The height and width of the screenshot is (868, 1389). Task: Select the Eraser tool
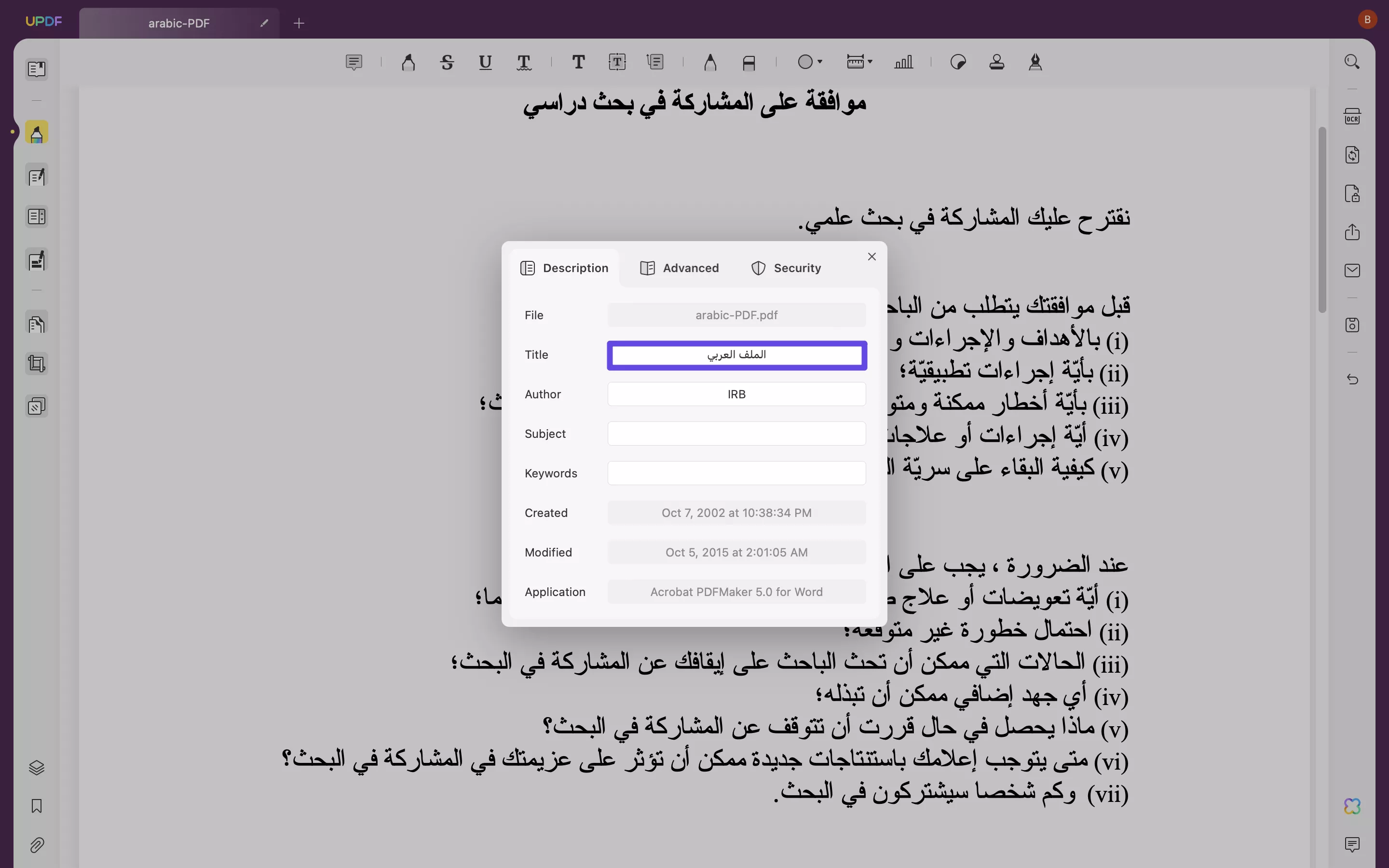tap(748, 62)
